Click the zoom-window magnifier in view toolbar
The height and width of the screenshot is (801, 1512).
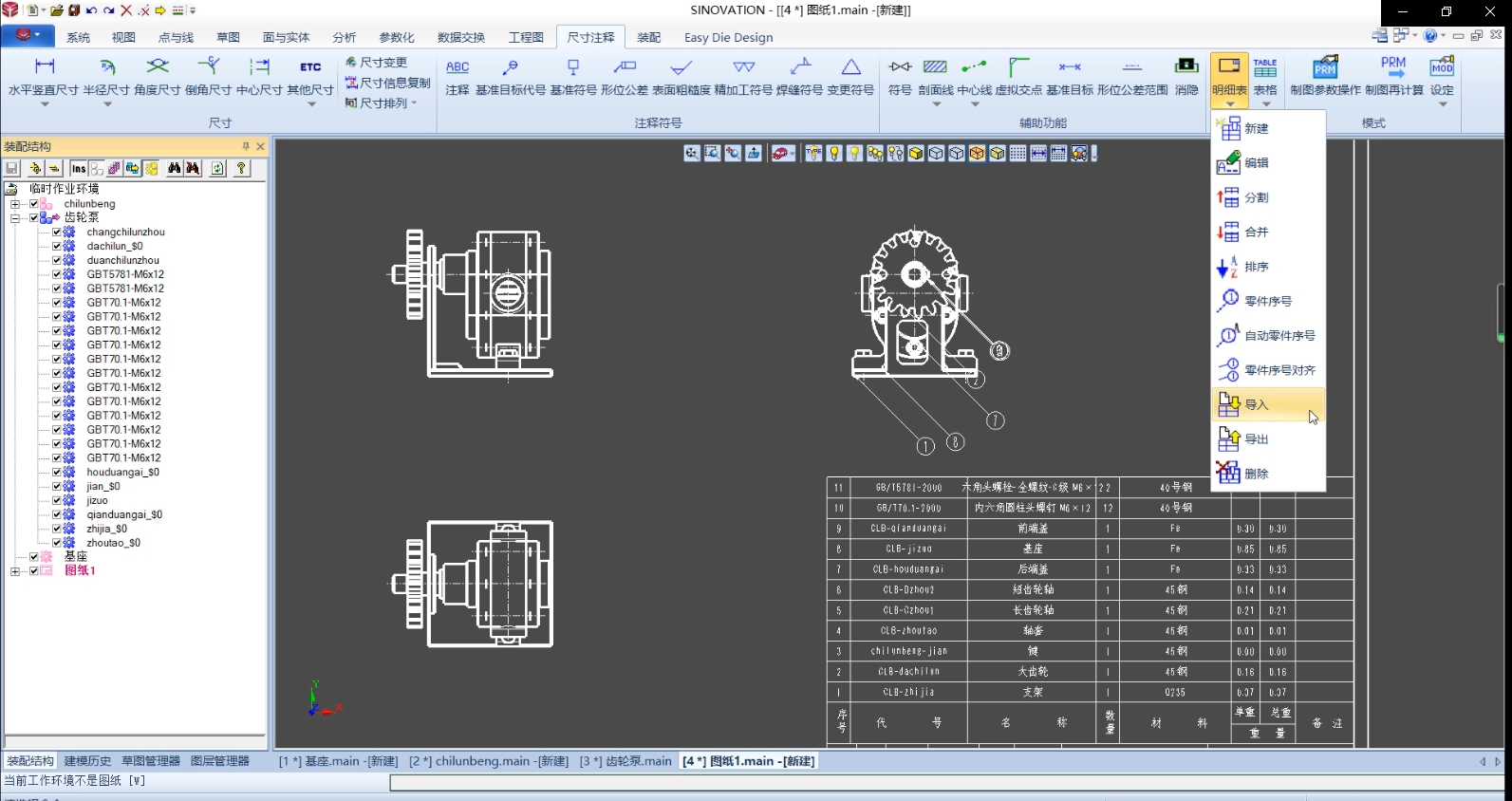pyautogui.click(x=712, y=153)
